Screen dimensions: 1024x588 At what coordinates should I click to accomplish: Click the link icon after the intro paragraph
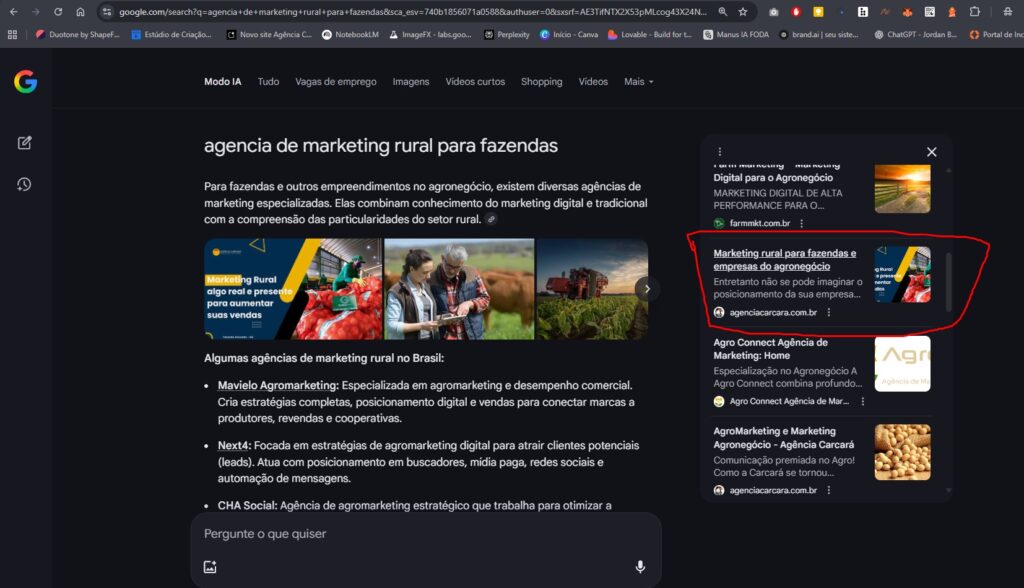[x=489, y=217]
